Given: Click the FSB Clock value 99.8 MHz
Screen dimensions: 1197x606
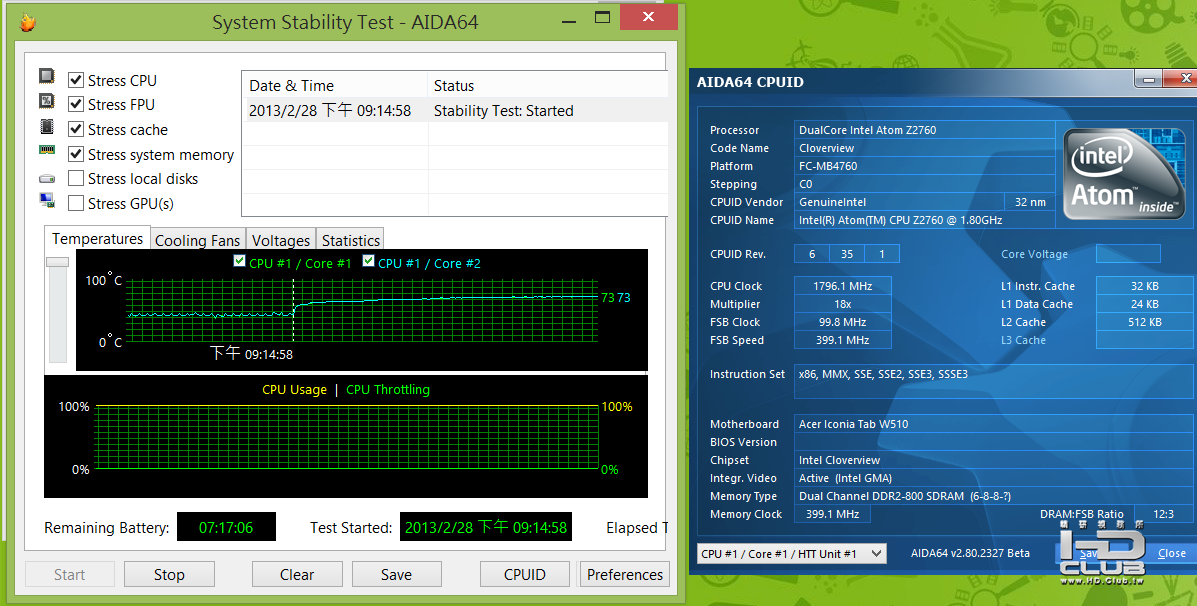Looking at the screenshot, I should coord(842,322).
